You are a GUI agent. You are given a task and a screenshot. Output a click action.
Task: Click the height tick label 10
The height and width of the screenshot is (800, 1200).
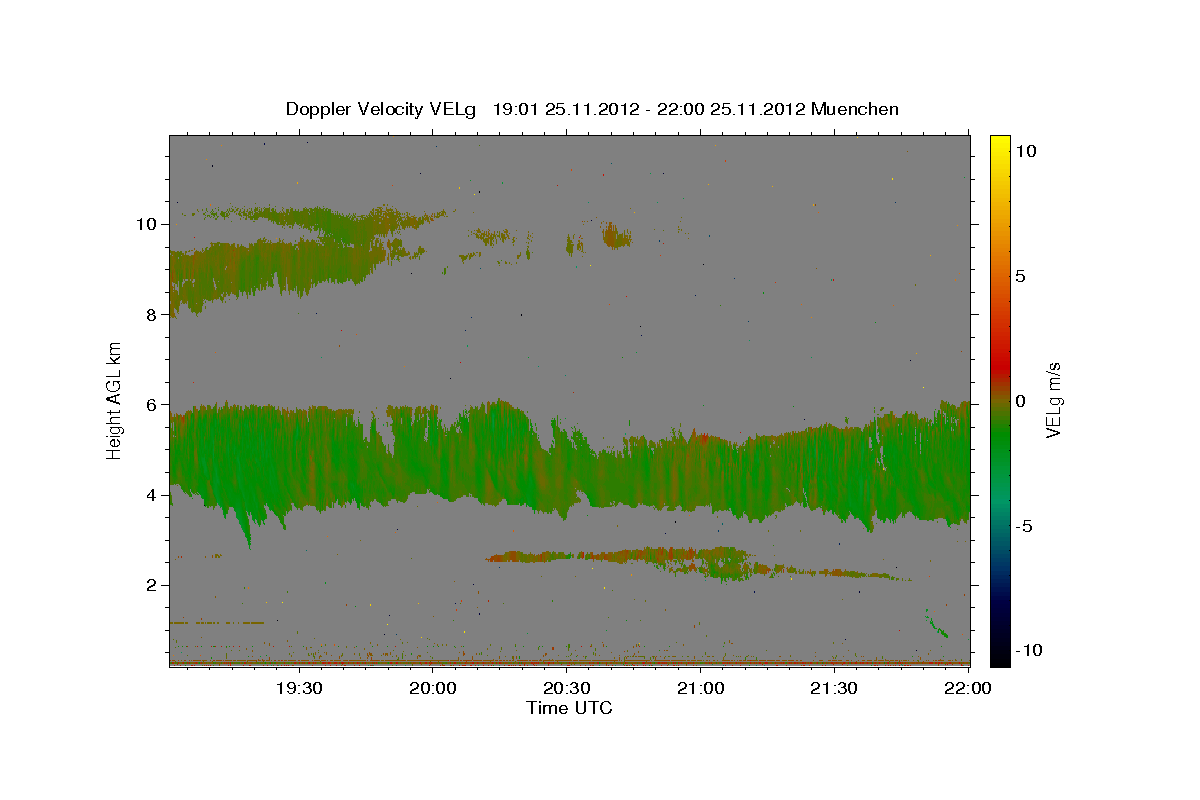[x=148, y=224]
